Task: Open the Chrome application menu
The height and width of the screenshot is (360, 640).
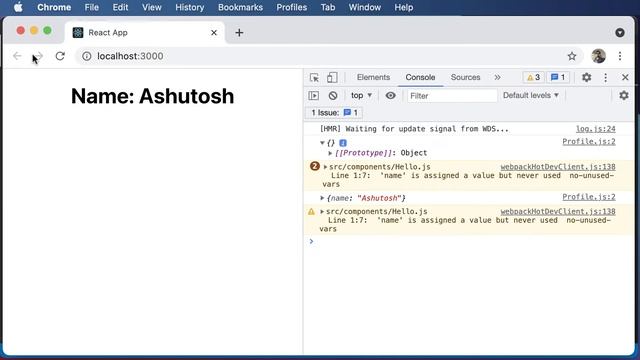Action: click(54, 7)
